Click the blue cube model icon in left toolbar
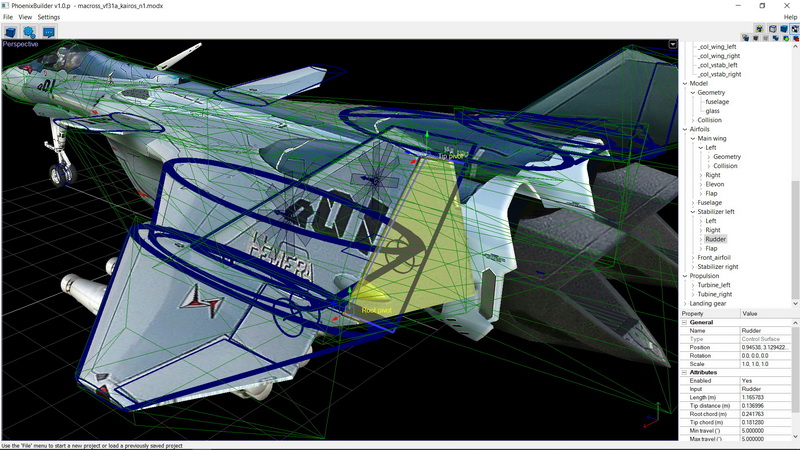Viewport: 800px width, 450px height. tap(10, 32)
